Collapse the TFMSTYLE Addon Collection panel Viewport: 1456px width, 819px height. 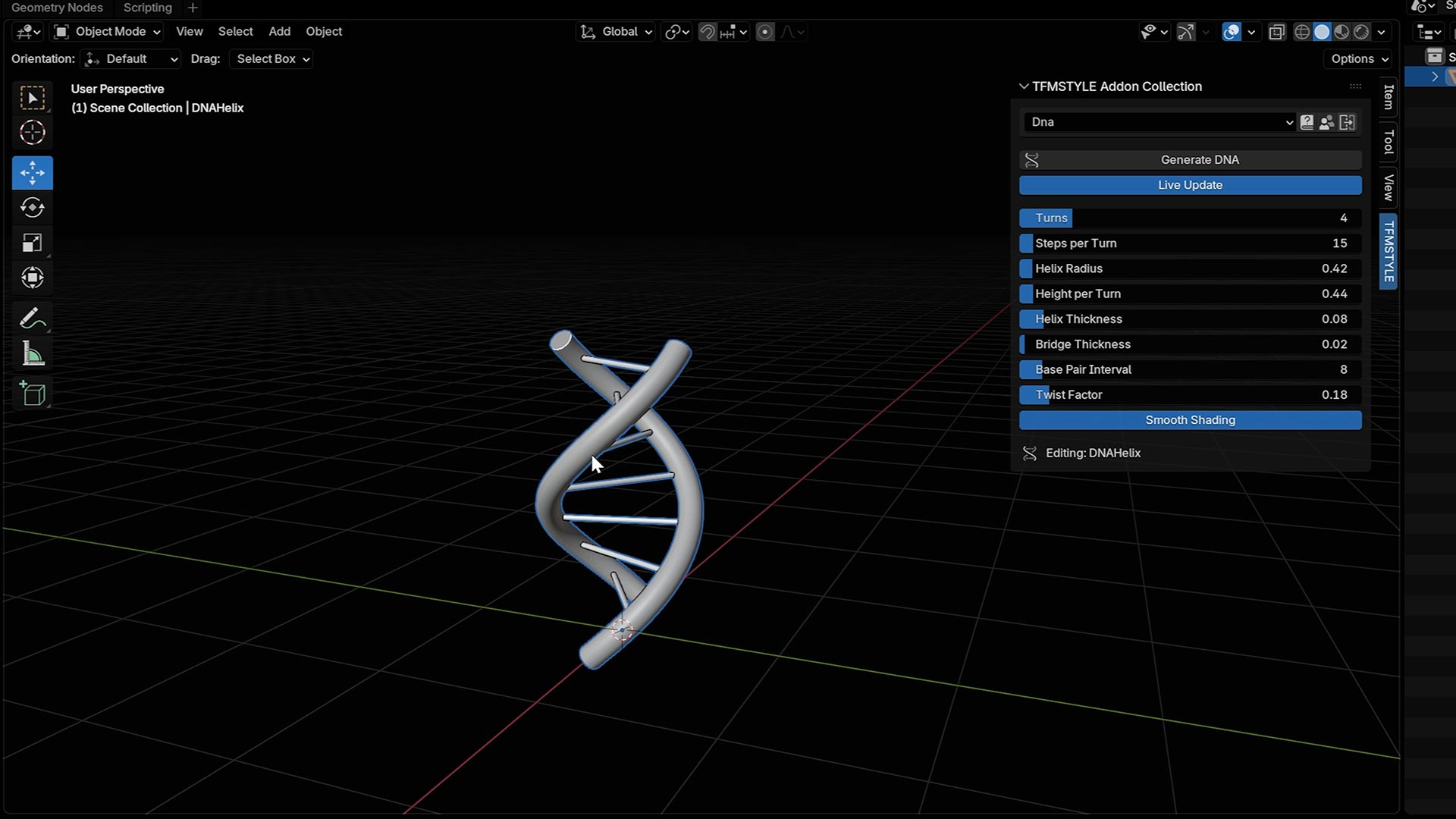tap(1024, 86)
